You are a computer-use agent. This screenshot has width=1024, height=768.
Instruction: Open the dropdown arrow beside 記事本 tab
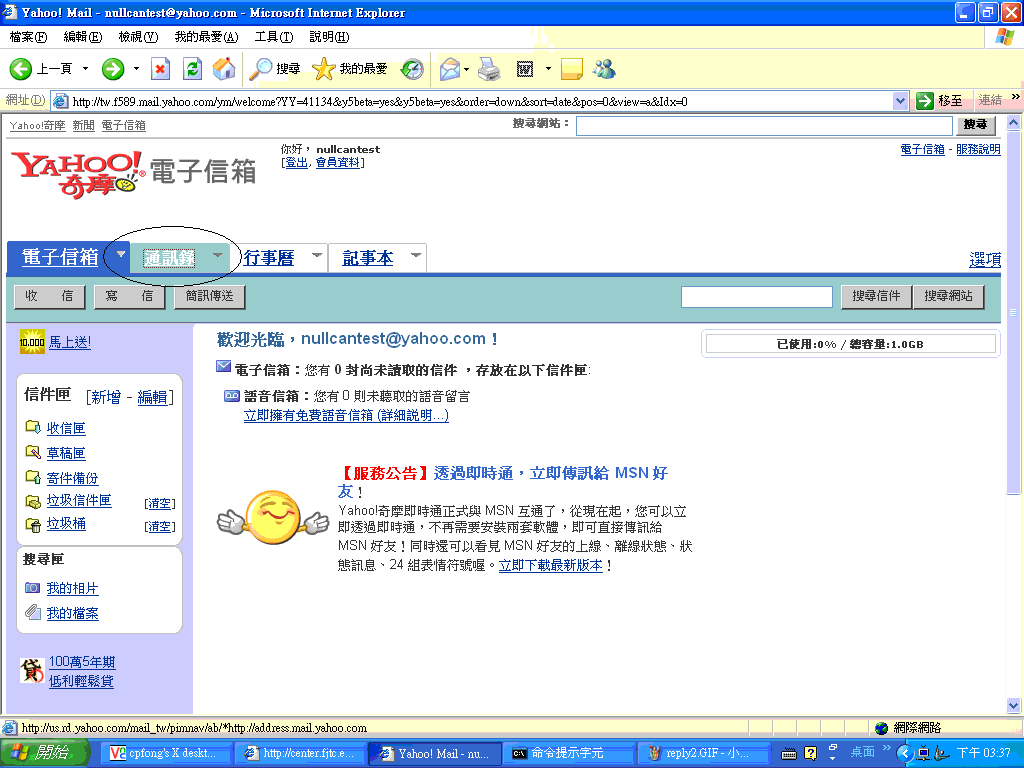click(416, 256)
